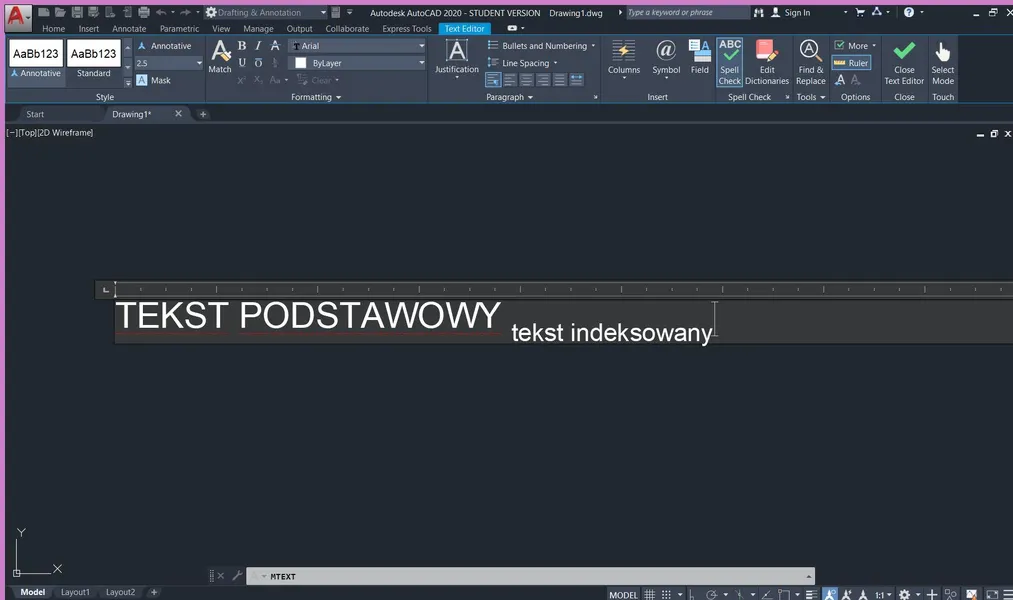This screenshot has height=600, width=1013.
Task: Toggle the Ruler display
Action: [852, 62]
